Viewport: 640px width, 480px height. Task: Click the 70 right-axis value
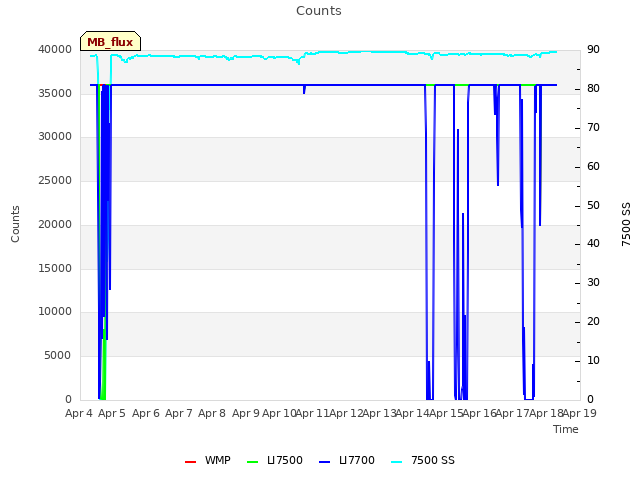593,128
